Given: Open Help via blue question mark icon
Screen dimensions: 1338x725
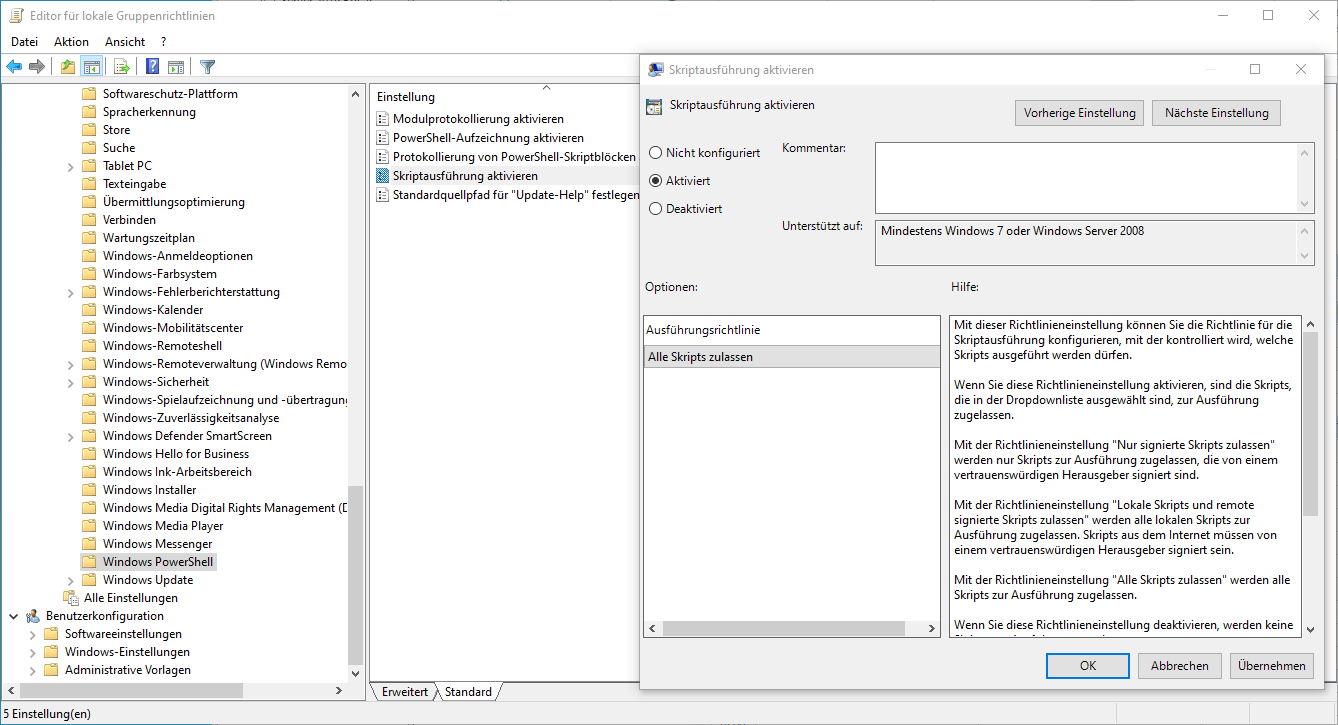Looking at the screenshot, I should point(152,67).
